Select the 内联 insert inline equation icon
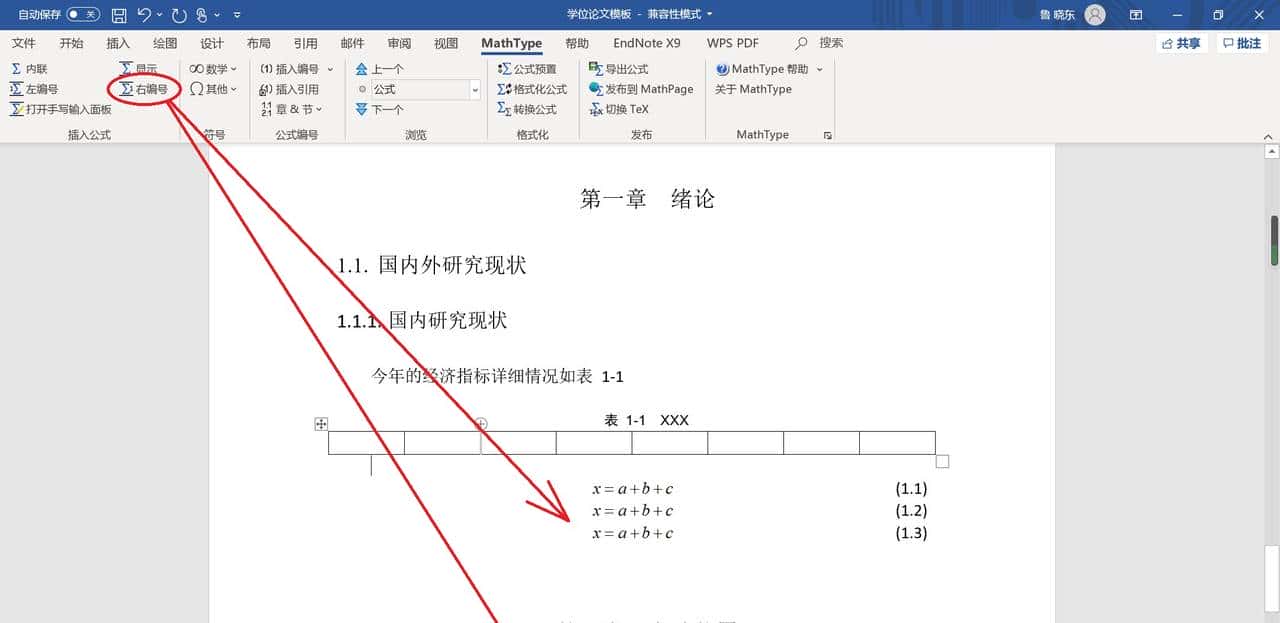This screenshot has width=1280, height=623. (x=30, y=68)
